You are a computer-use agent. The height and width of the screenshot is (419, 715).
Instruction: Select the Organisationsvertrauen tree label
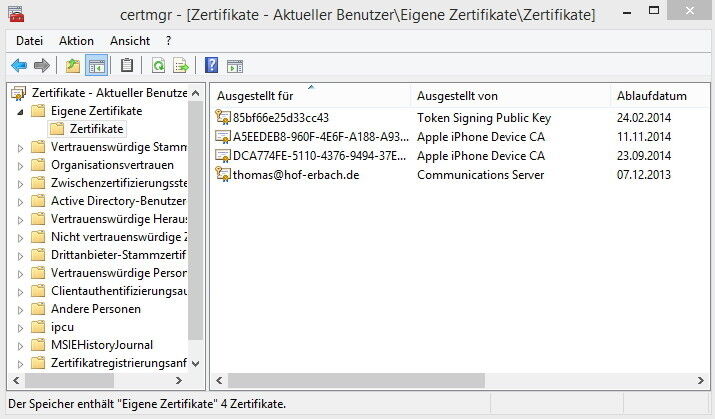click(x=112, y=165)
